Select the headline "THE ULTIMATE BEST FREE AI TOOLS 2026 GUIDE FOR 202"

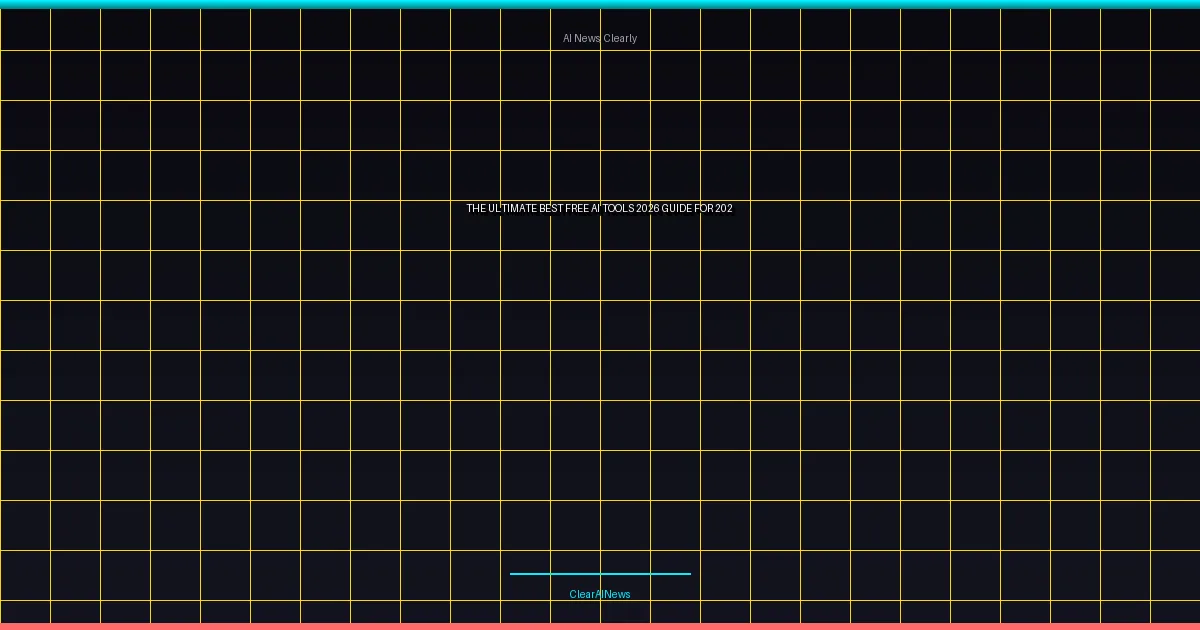[600, 209]
